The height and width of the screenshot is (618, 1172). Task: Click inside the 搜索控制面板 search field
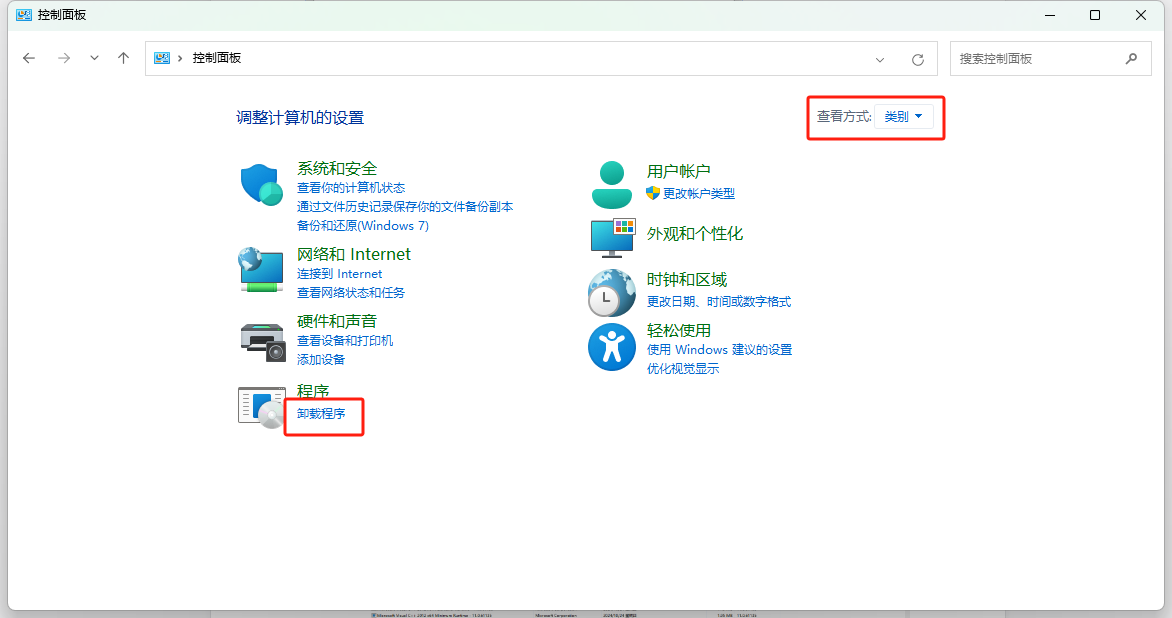1040,58
